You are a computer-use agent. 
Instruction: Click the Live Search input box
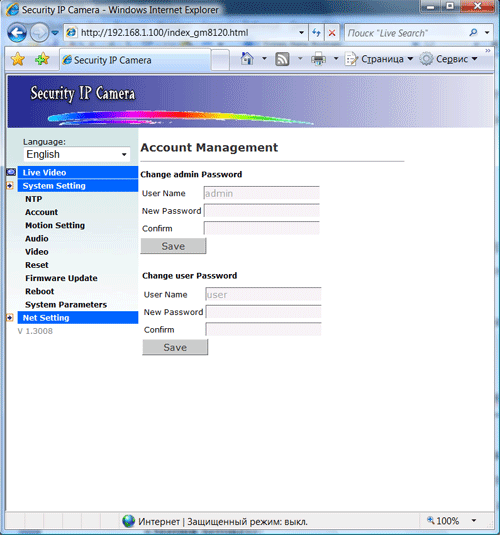[x=405, y=33]
